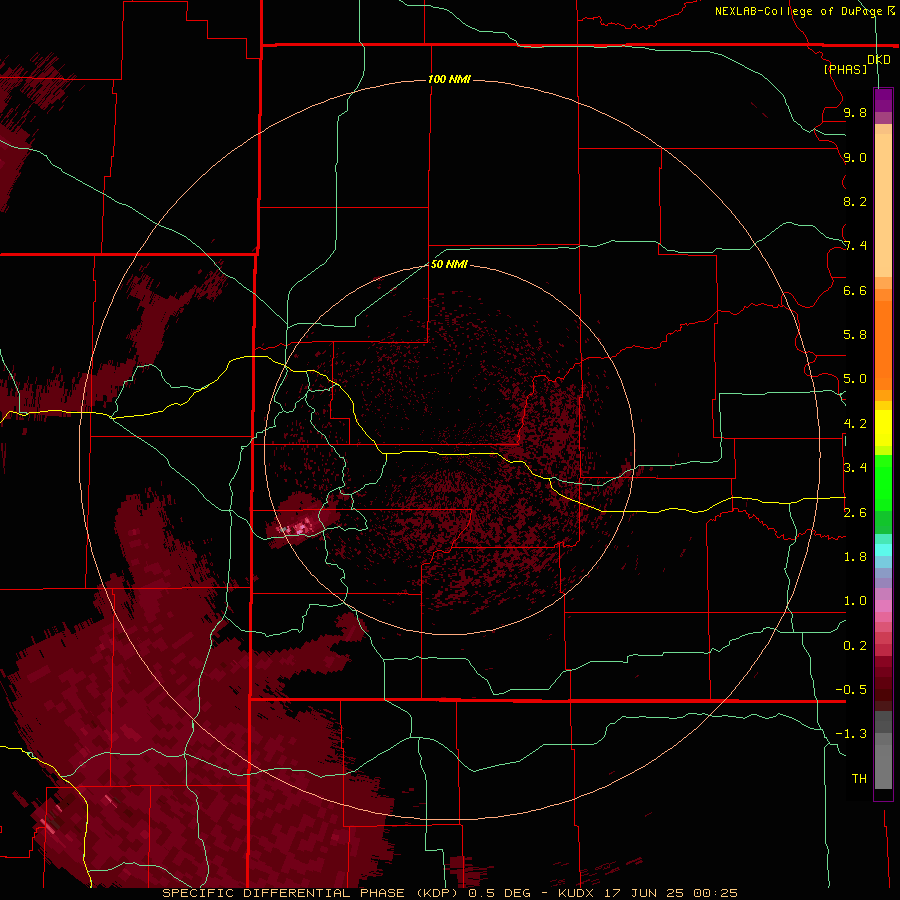This screenshot has height=900, width=900.
Task: Click the NEXLAB-College of DuPage label
Action: coord(804,11)
